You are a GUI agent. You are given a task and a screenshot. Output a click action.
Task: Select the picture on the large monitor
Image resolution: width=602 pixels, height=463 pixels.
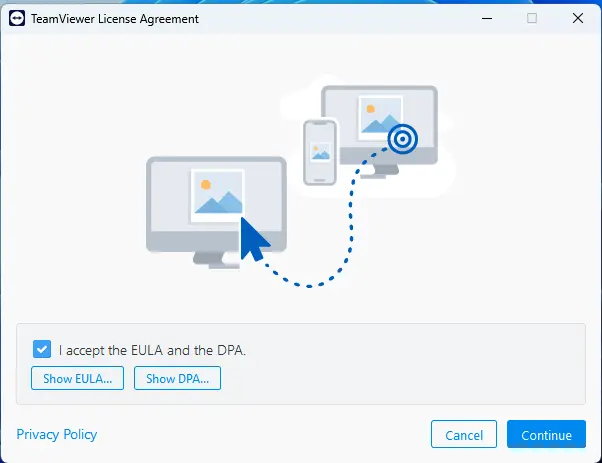pyautogui.click(x=218, y=196)
